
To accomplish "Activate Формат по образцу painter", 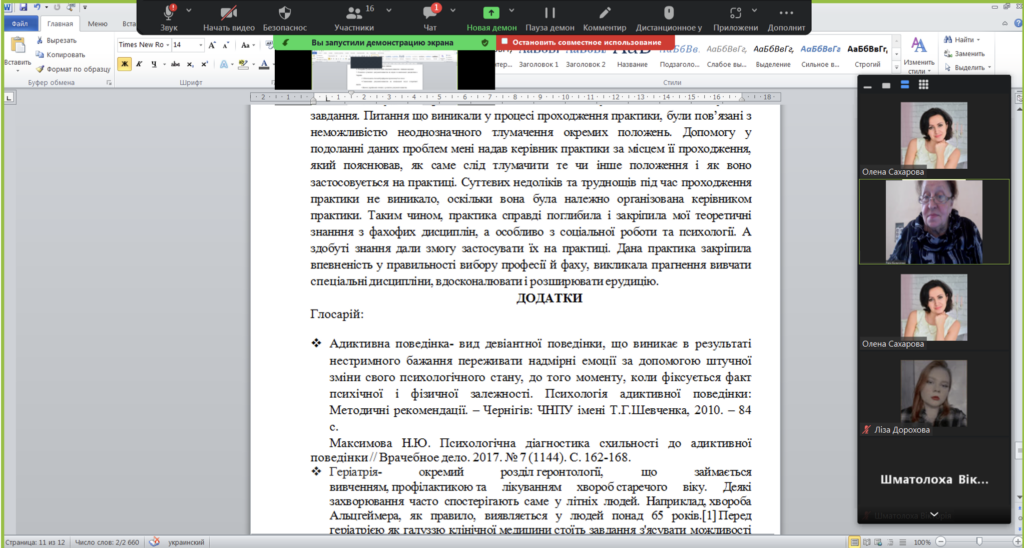I will tap(72, 69).
